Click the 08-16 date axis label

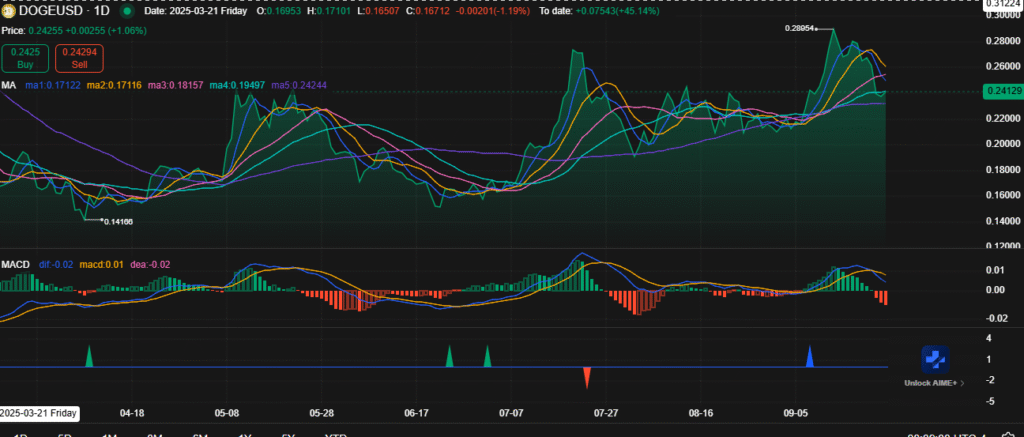[701, 413]
